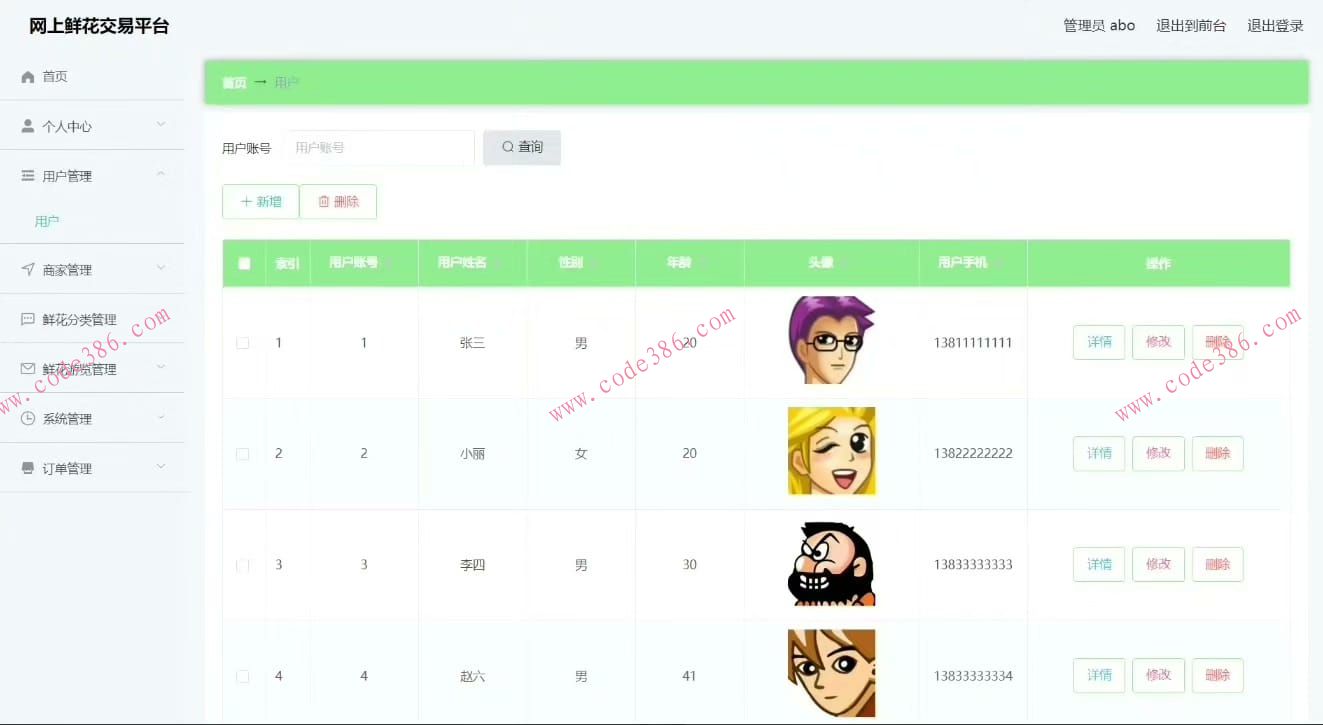Click the chat icon for 鲜花分类管理
This screenshot has height=725, width=1323.
28,320
